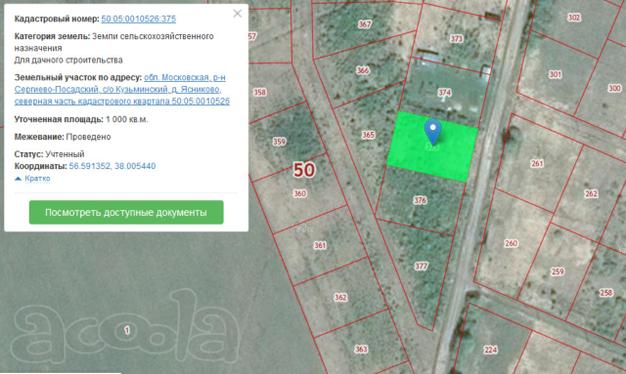
Task: Open cadastral number 50:05:0010526:375 link
Action: pos(139,19)
